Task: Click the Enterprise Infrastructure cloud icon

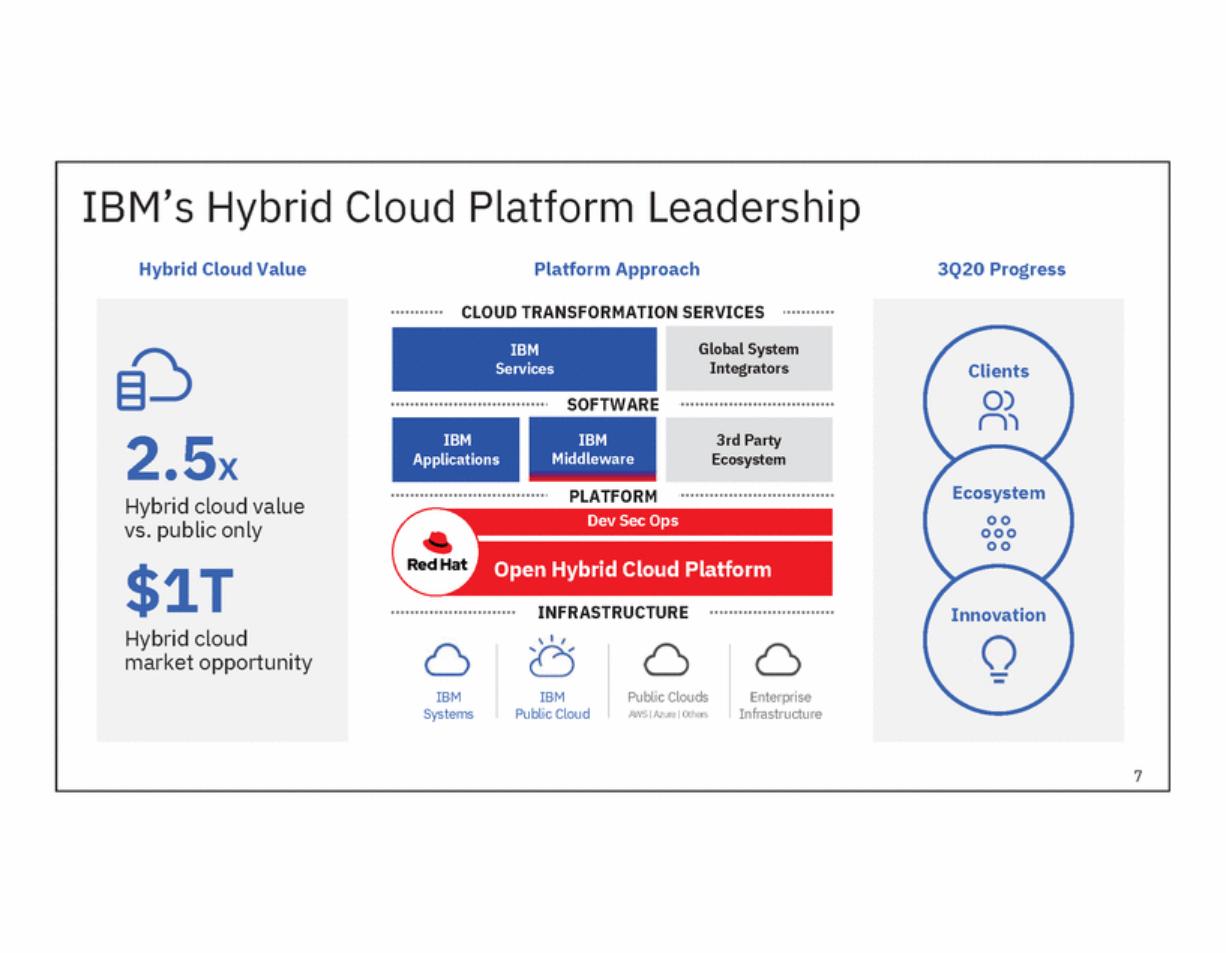Action: tap(778, 660)
